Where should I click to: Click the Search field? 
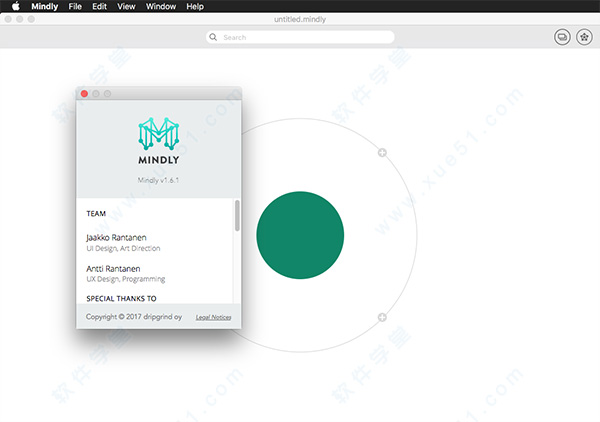coord(300,37)
